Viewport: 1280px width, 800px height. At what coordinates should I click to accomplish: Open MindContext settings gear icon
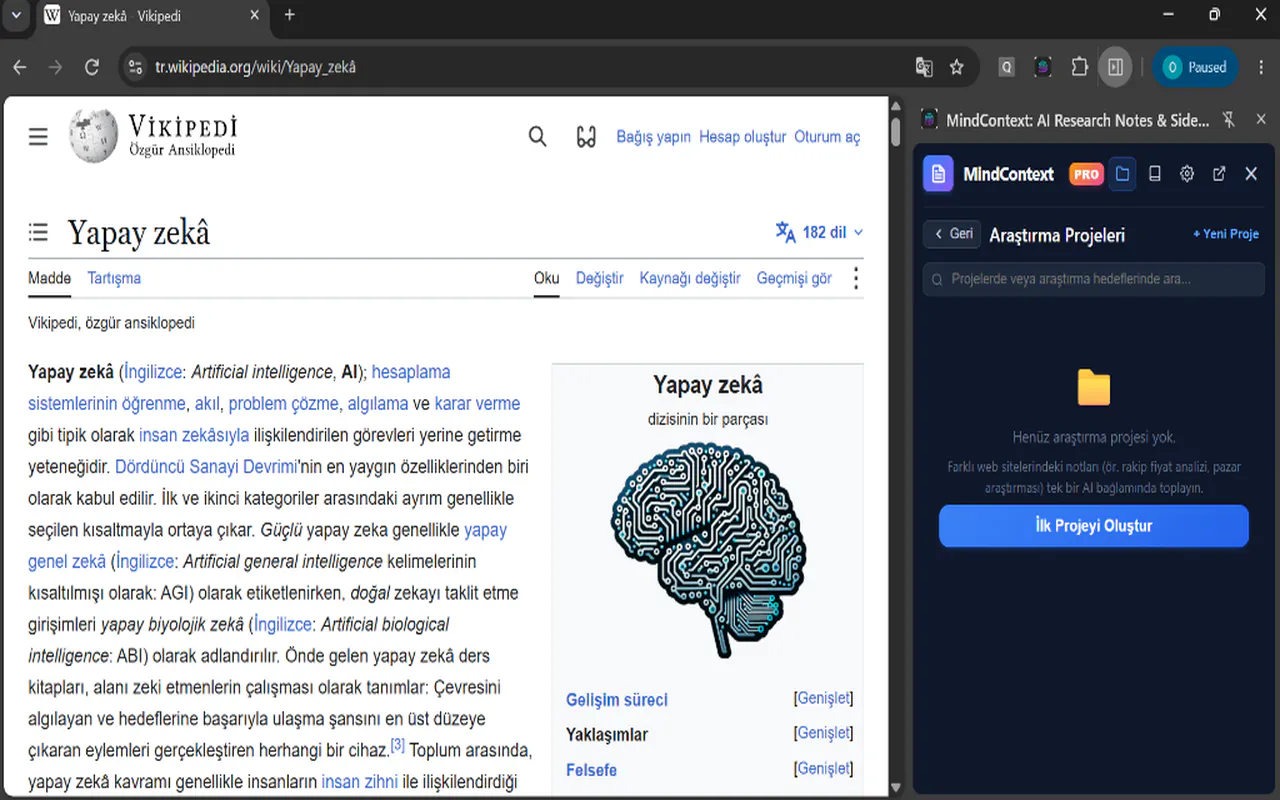[x=1187, y=174]
